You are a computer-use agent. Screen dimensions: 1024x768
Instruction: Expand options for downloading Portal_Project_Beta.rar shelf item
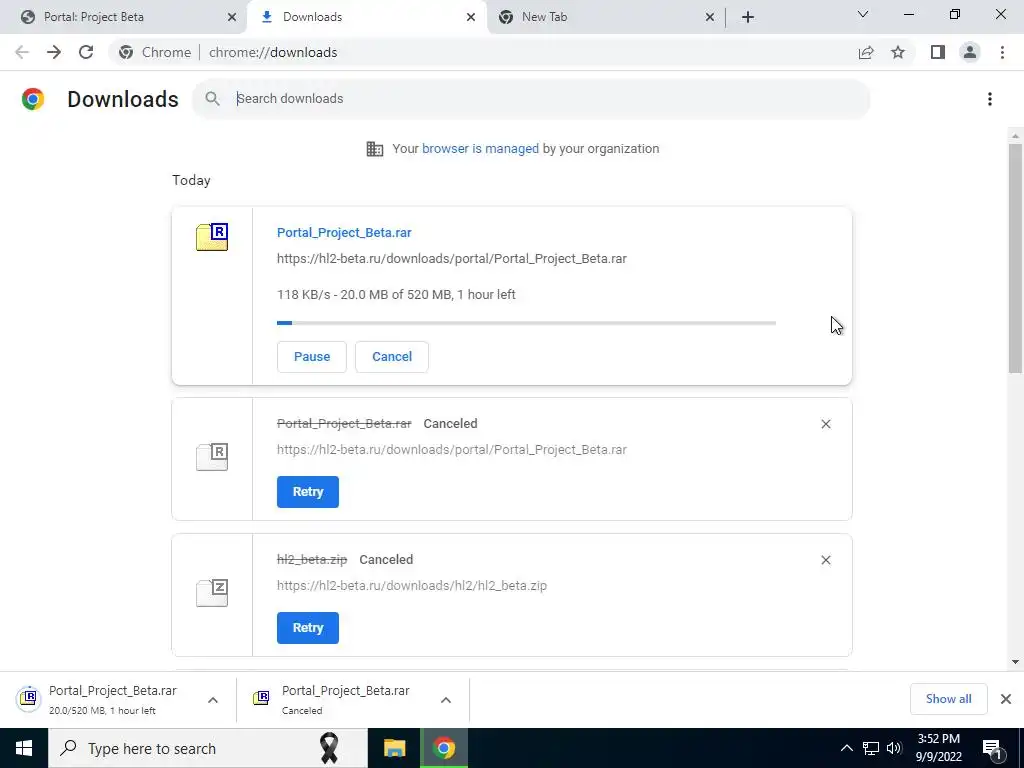213,700
